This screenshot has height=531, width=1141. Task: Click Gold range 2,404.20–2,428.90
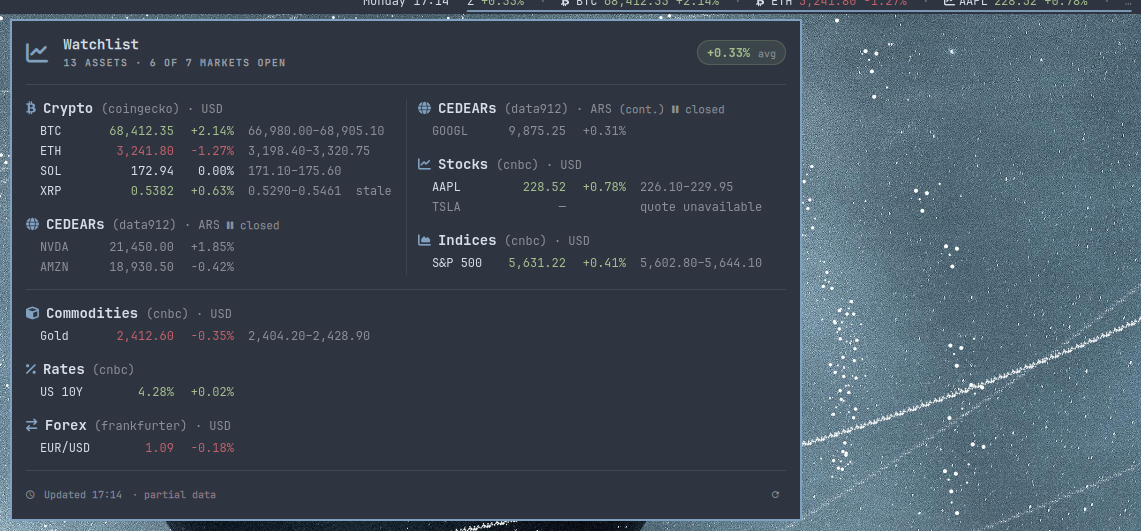[309, 336]
